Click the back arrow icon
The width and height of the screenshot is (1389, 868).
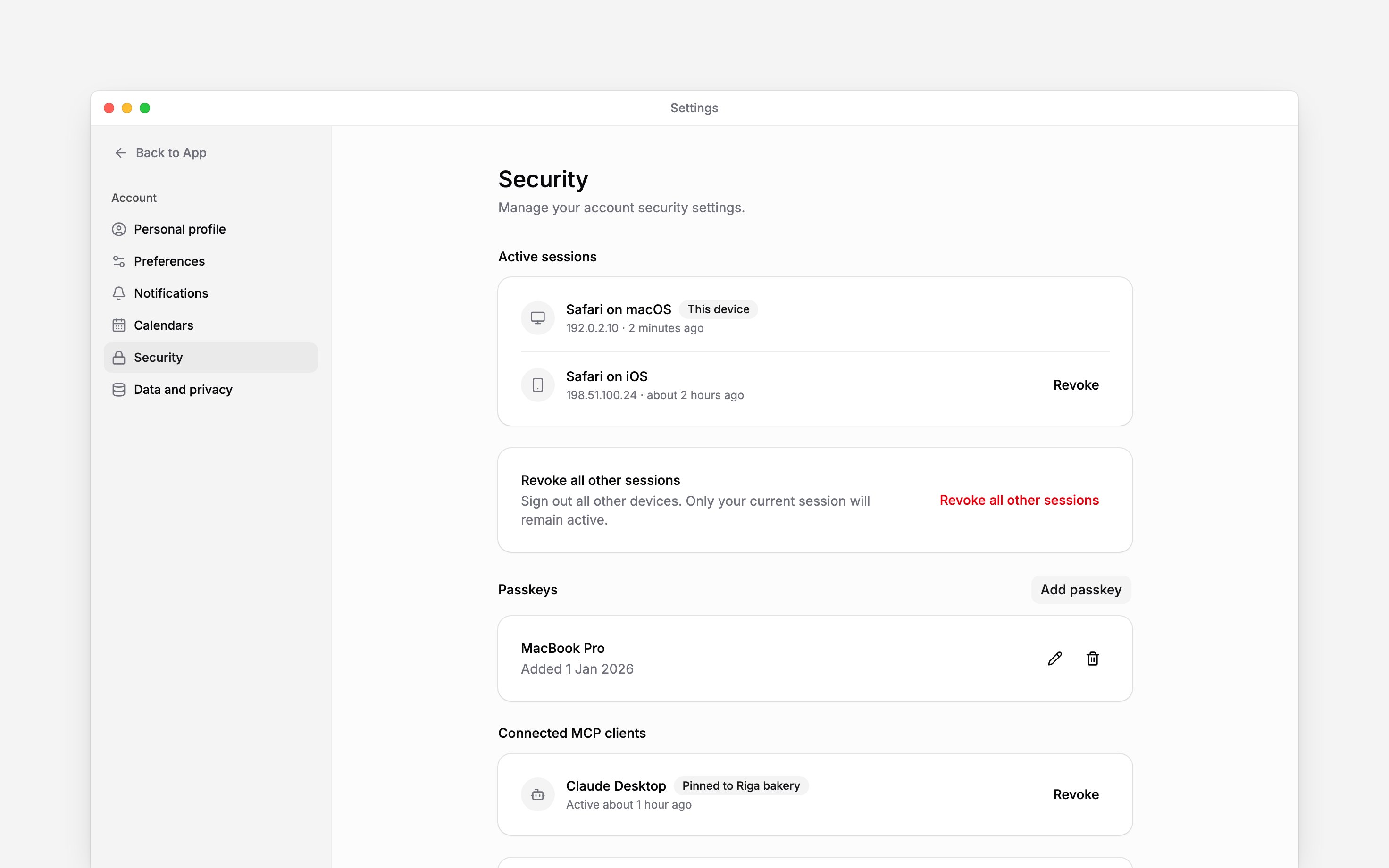click(120, 153)
